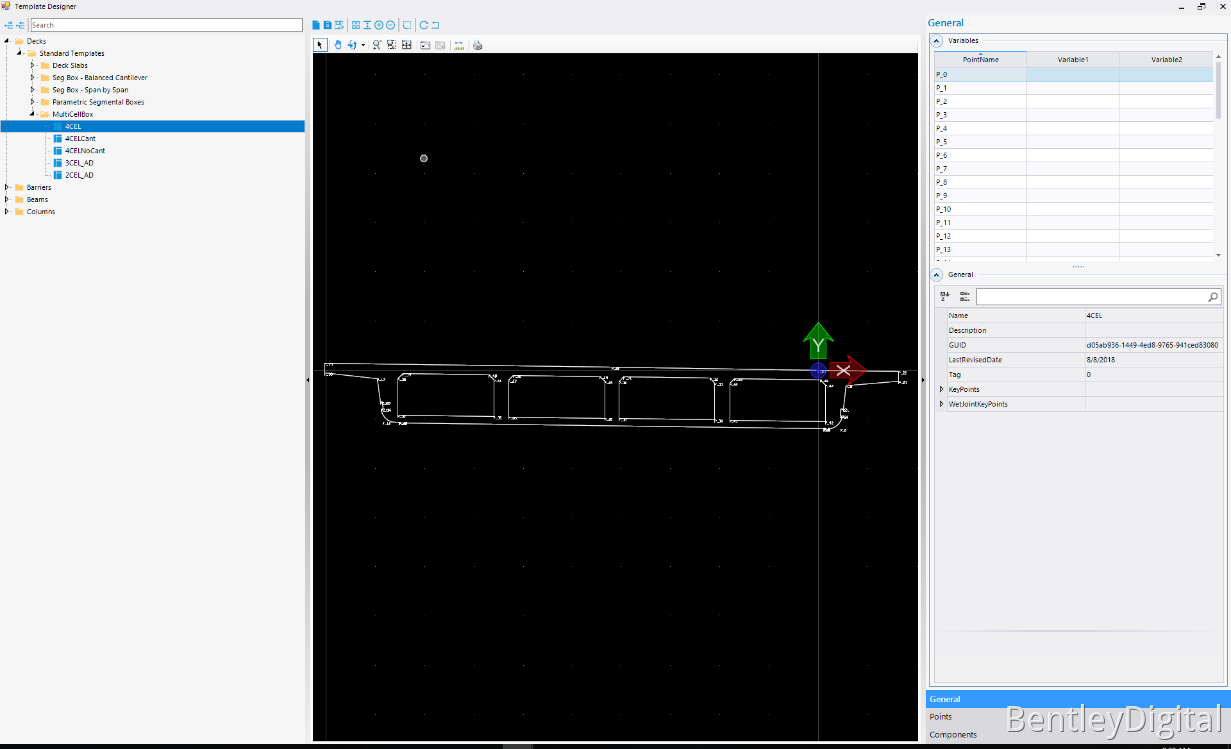Click the Variables table vertical scrollbar
Viewport: 1231px width, 749px height.
[1218, 90]
